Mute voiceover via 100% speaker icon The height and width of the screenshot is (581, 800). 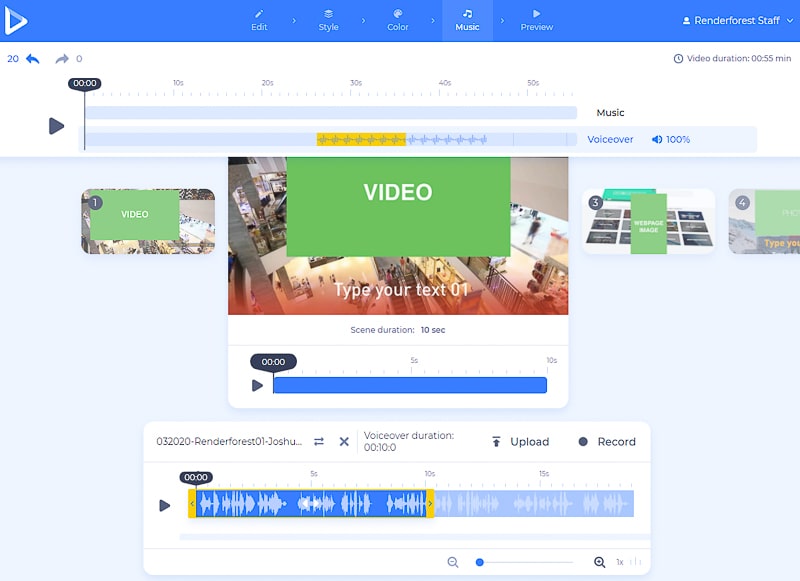click(x=657, y=140)
